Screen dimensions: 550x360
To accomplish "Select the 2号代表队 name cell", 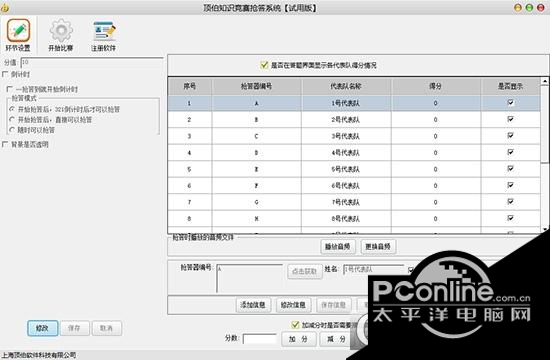I will (x=346, y=120).
